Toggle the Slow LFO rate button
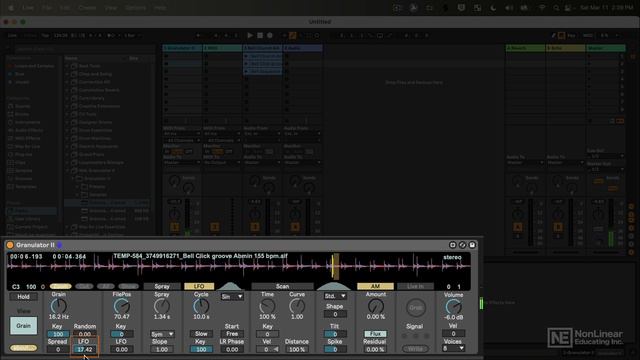This screenshot has width=640, height=360. click(x=201, y=334)
